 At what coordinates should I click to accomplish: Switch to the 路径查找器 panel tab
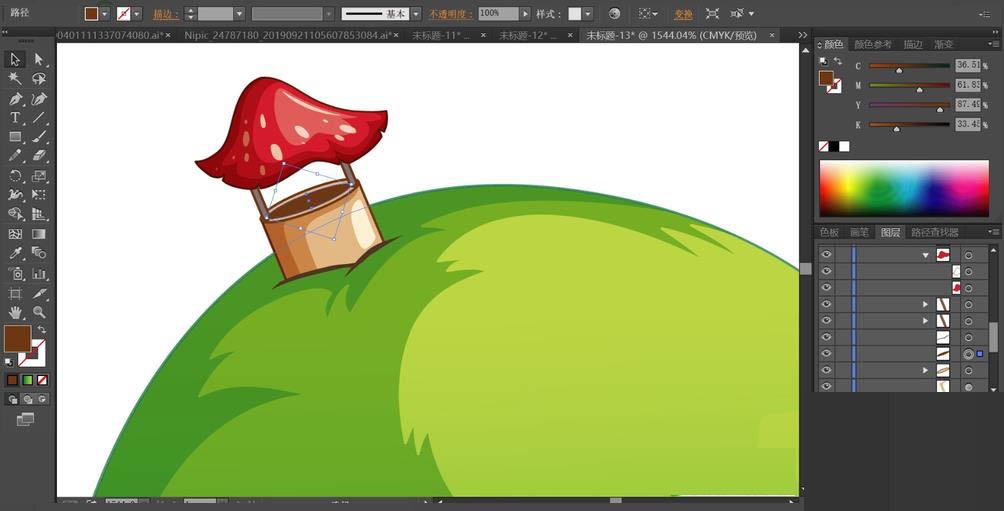(934, 232)
